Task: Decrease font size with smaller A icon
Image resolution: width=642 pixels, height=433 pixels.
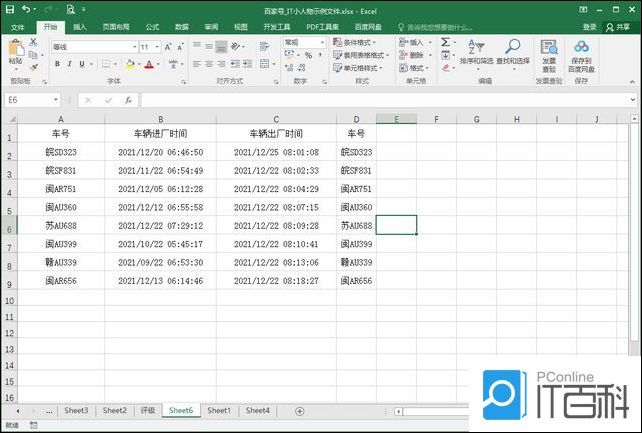Action: [x=180, y=47]
